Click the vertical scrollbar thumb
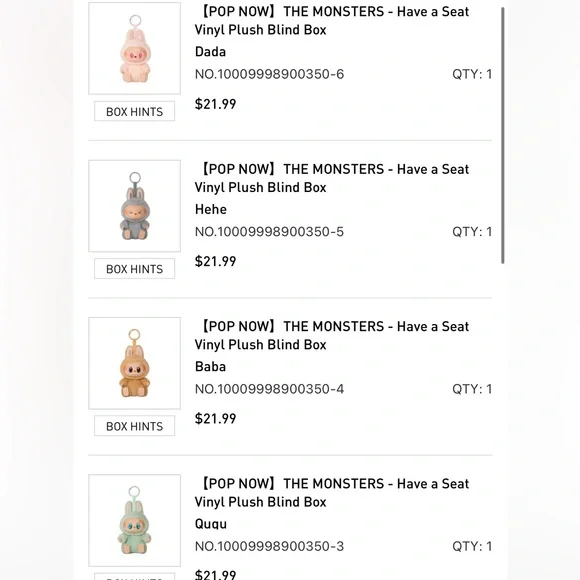The height and width of the screenshot is (580, 580). click(x=503, y=135)
